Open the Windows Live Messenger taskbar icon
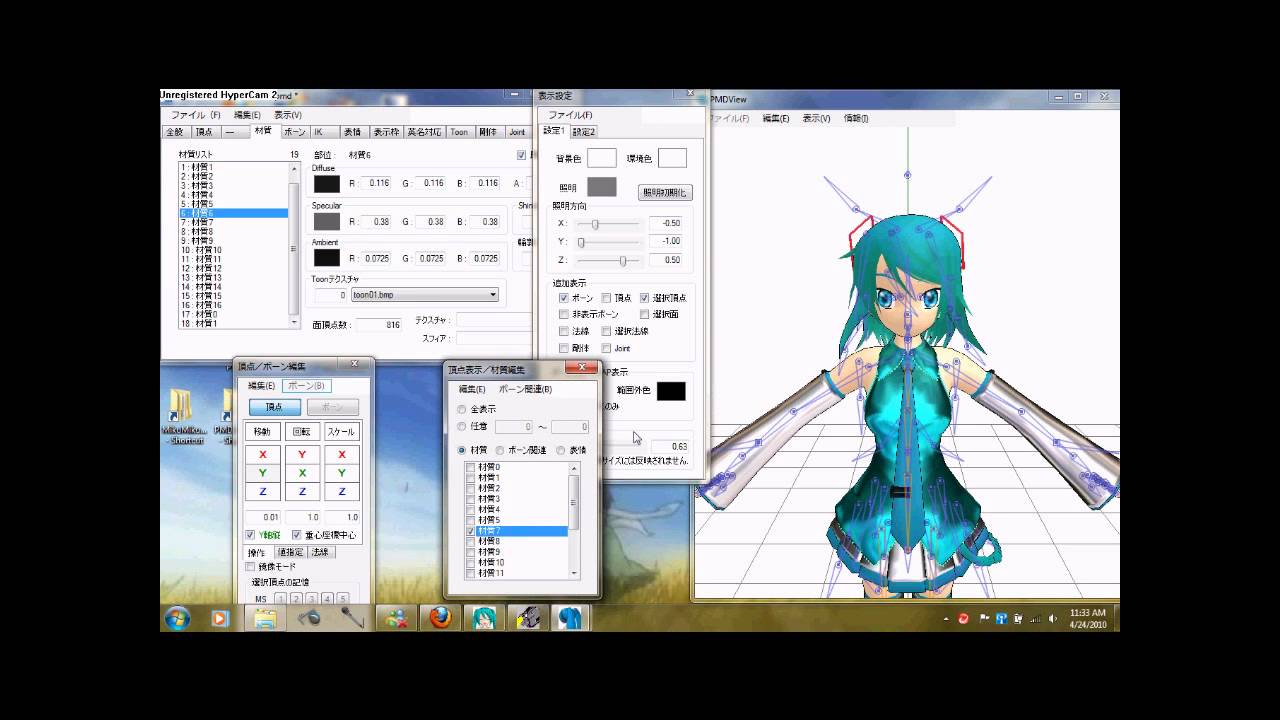This screenshot has width=1280, height=720. [397, 618]
